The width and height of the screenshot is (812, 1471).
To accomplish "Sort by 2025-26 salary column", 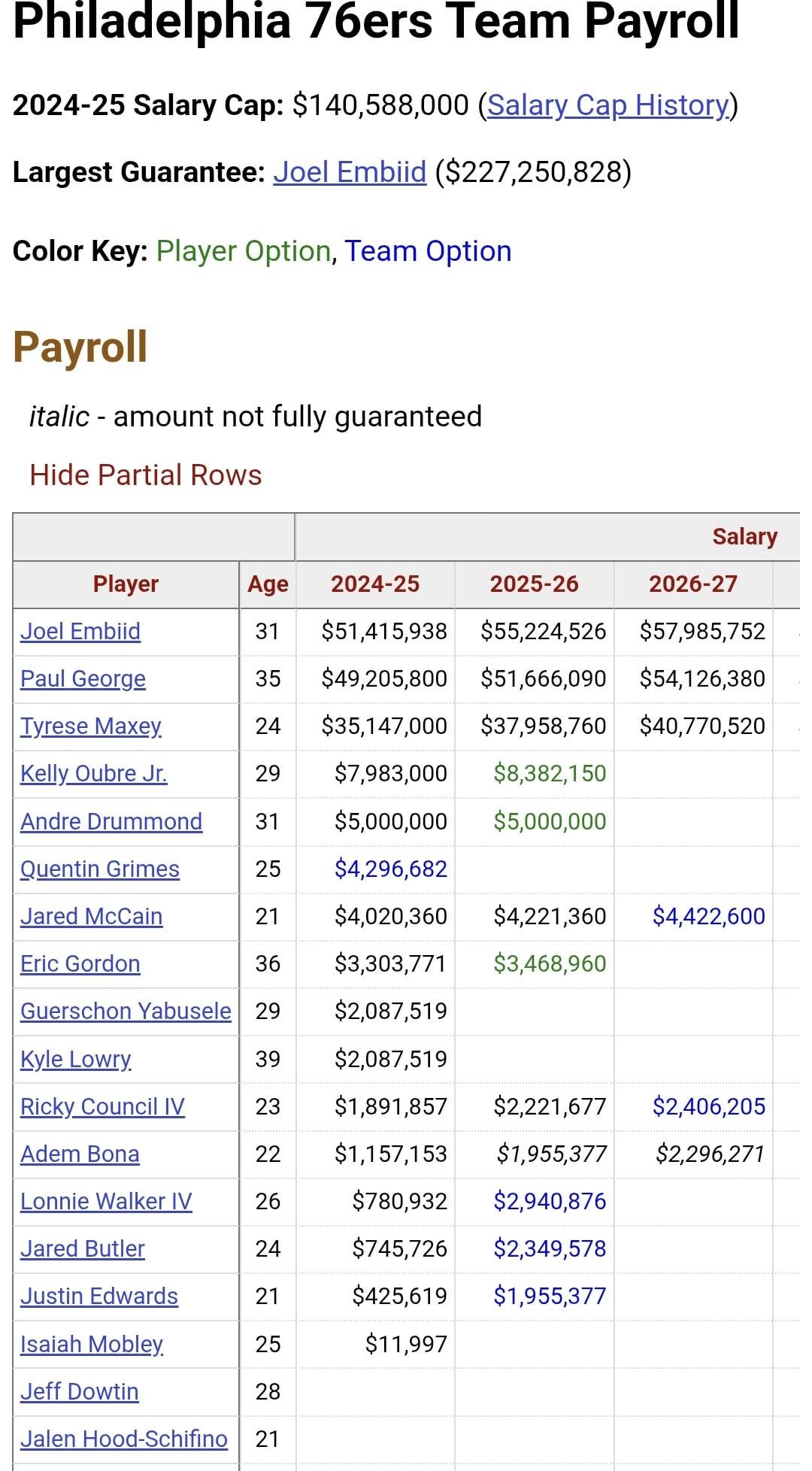I will pyautogui.click(x=534, y=584).
